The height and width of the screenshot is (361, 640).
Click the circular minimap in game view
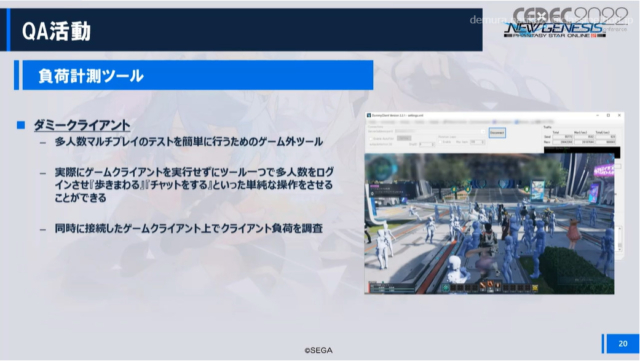pyautogui.click(x=381, y=169)
